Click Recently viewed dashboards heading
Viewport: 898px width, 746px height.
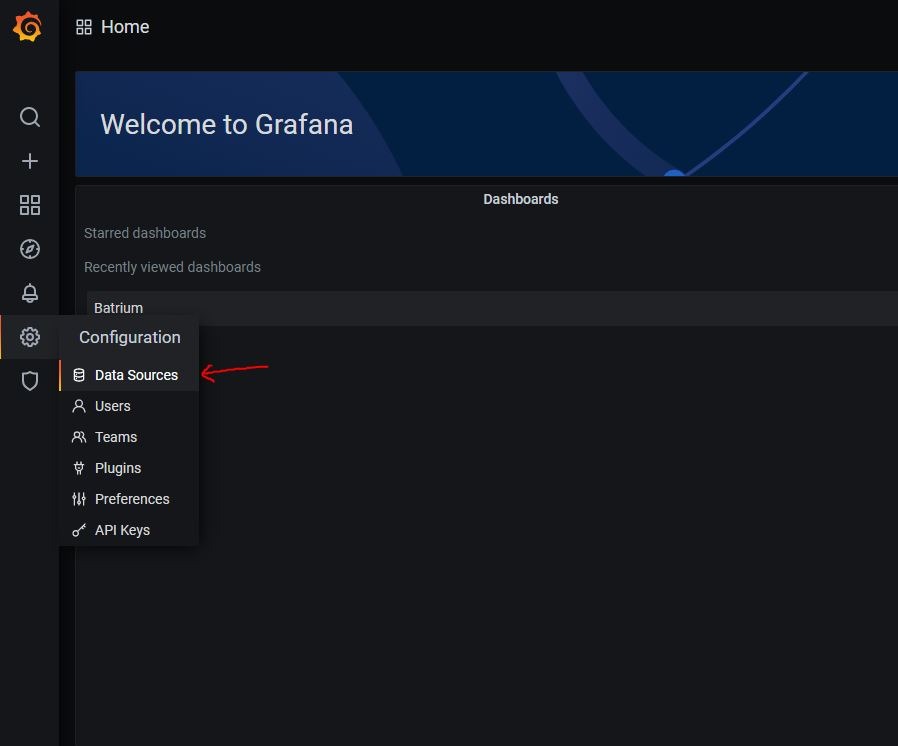click(x=172, y=267)
